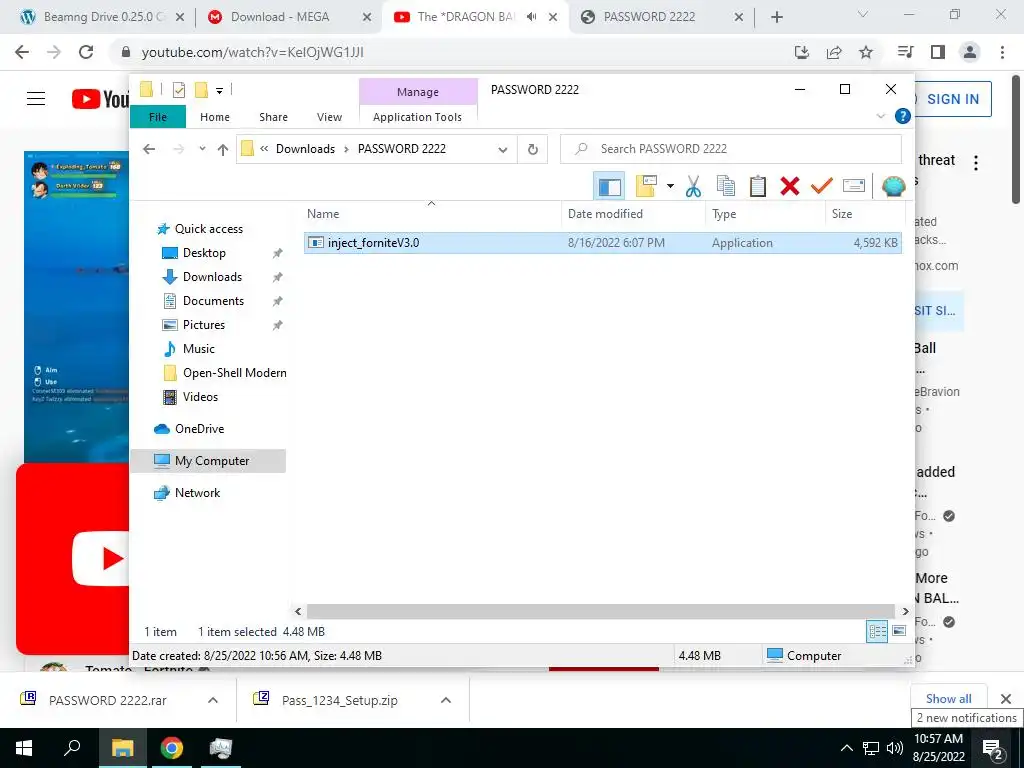Open the File tab in Explorer
Image resolution: width=1024 pixels, height=768 pixels.
click(x=158, y=117)
